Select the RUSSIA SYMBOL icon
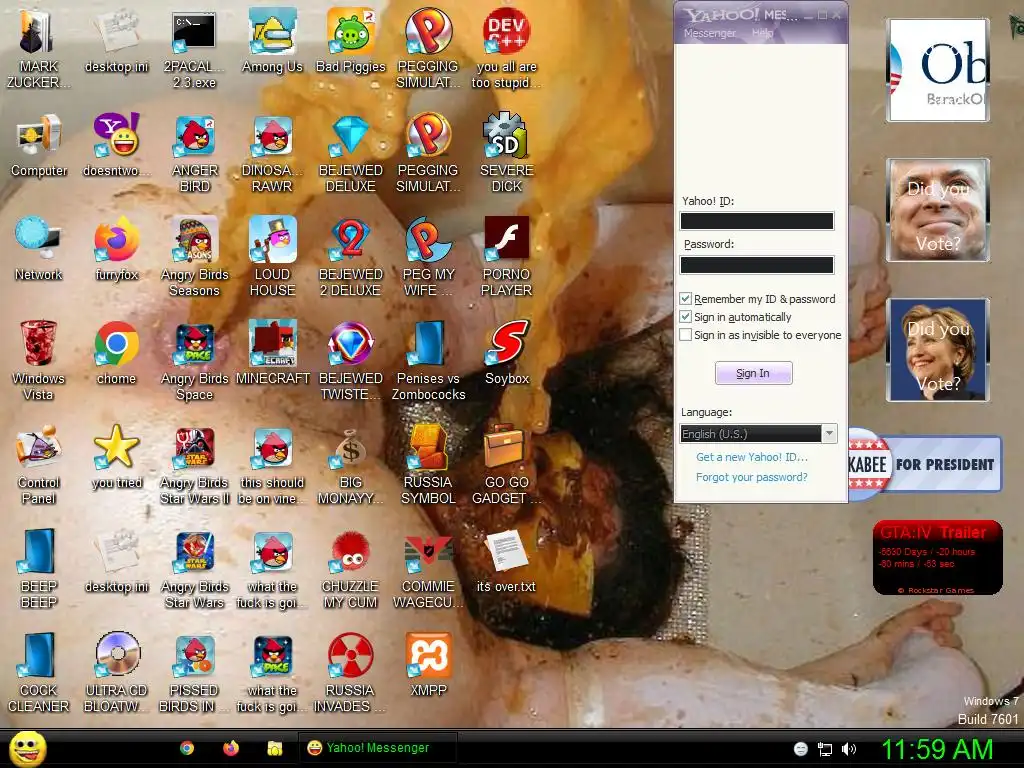 428,464
